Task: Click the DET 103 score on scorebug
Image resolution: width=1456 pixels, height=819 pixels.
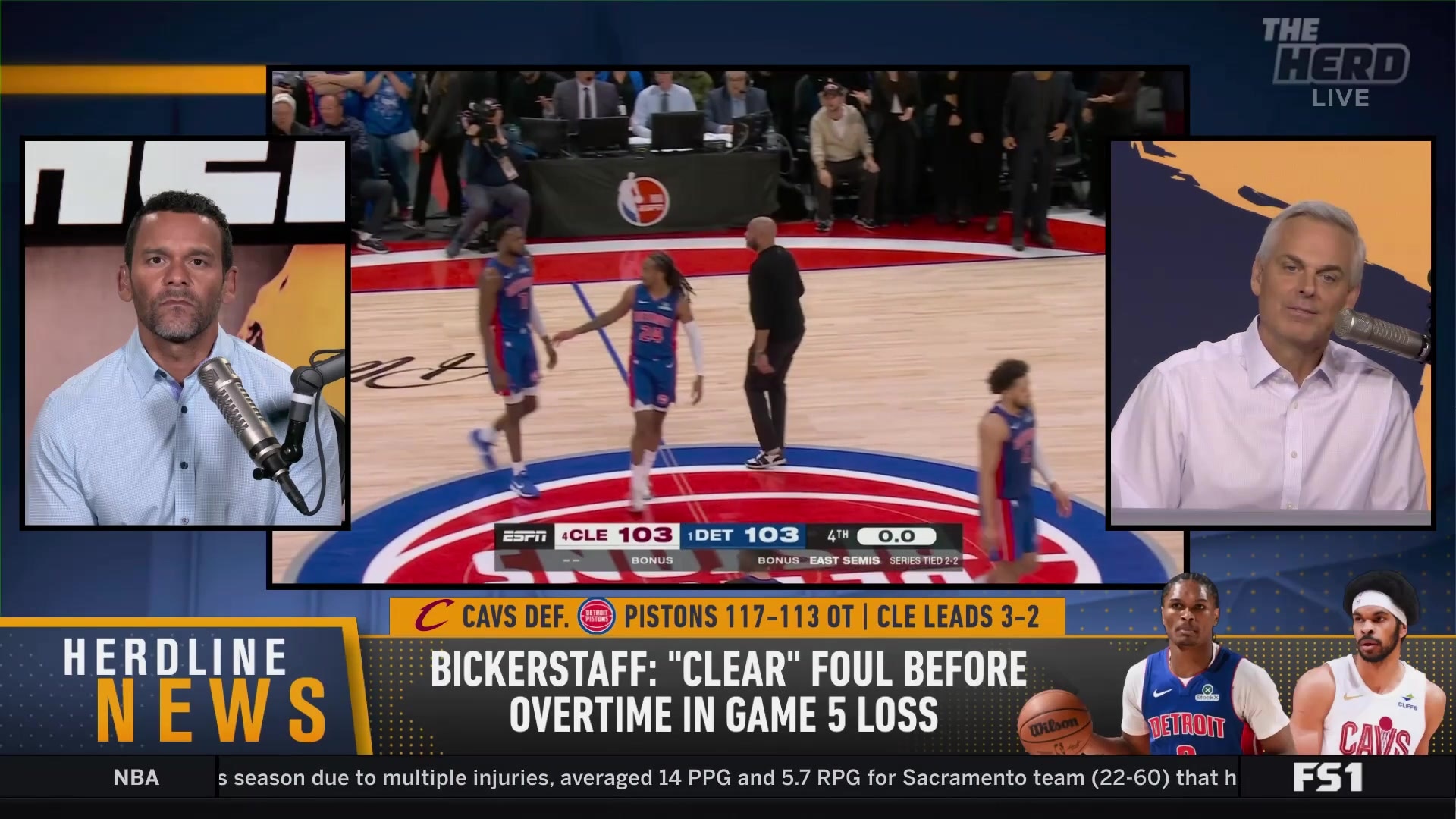Action: click(x=743, y=535)
